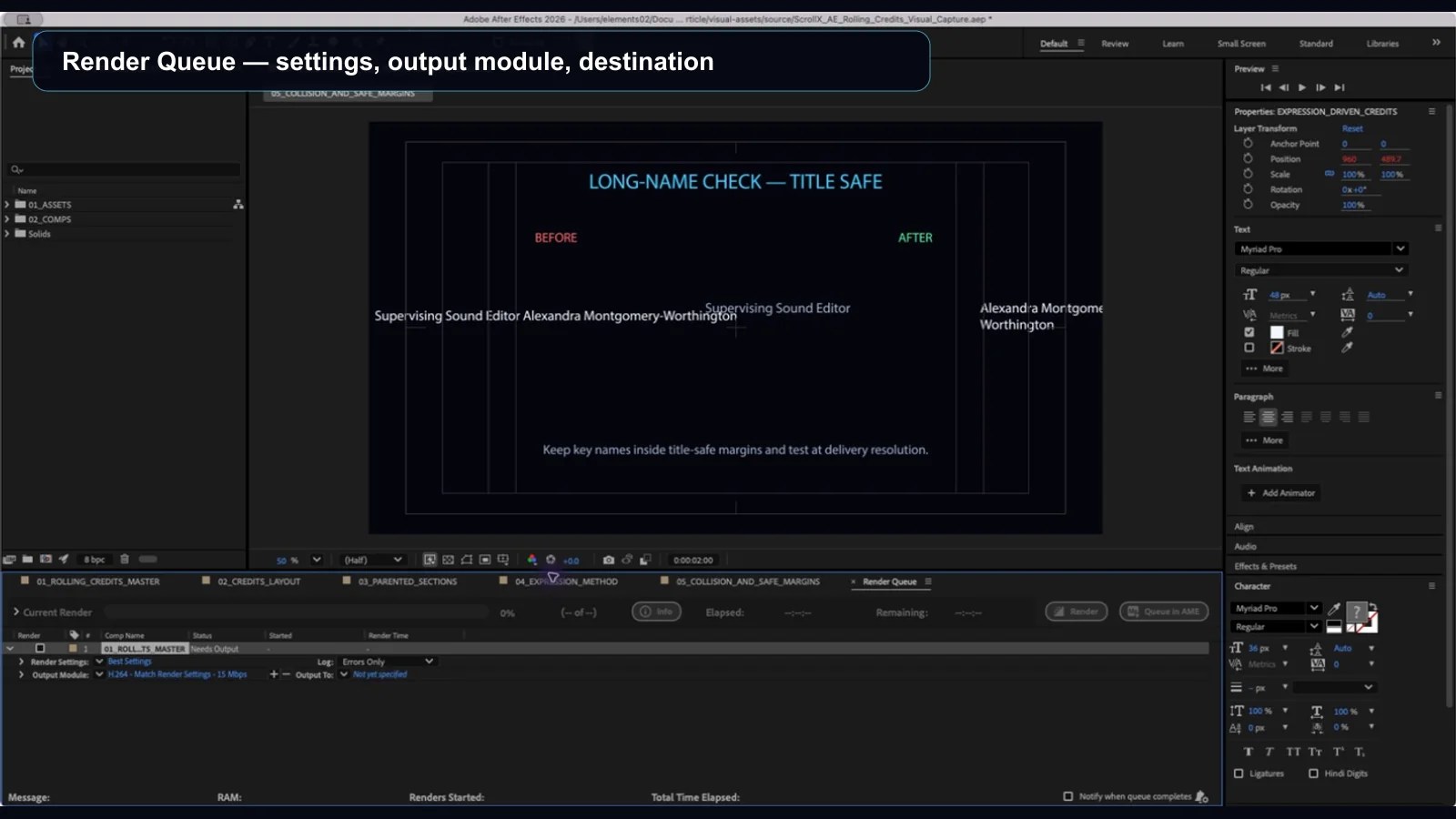Screen dimensions: 1456x819
Task: Expand the Output Module settings row
Action: click(x=21, y=674)
